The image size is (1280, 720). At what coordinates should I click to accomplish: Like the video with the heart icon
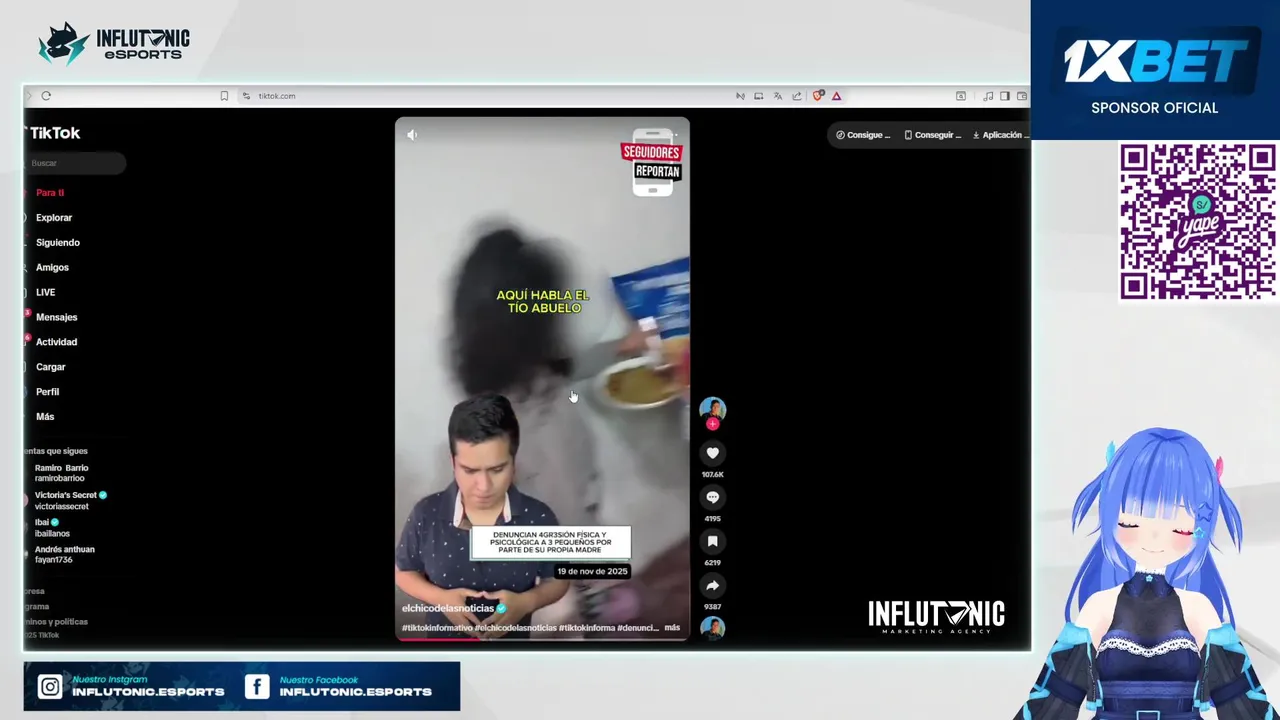point(712,453)
